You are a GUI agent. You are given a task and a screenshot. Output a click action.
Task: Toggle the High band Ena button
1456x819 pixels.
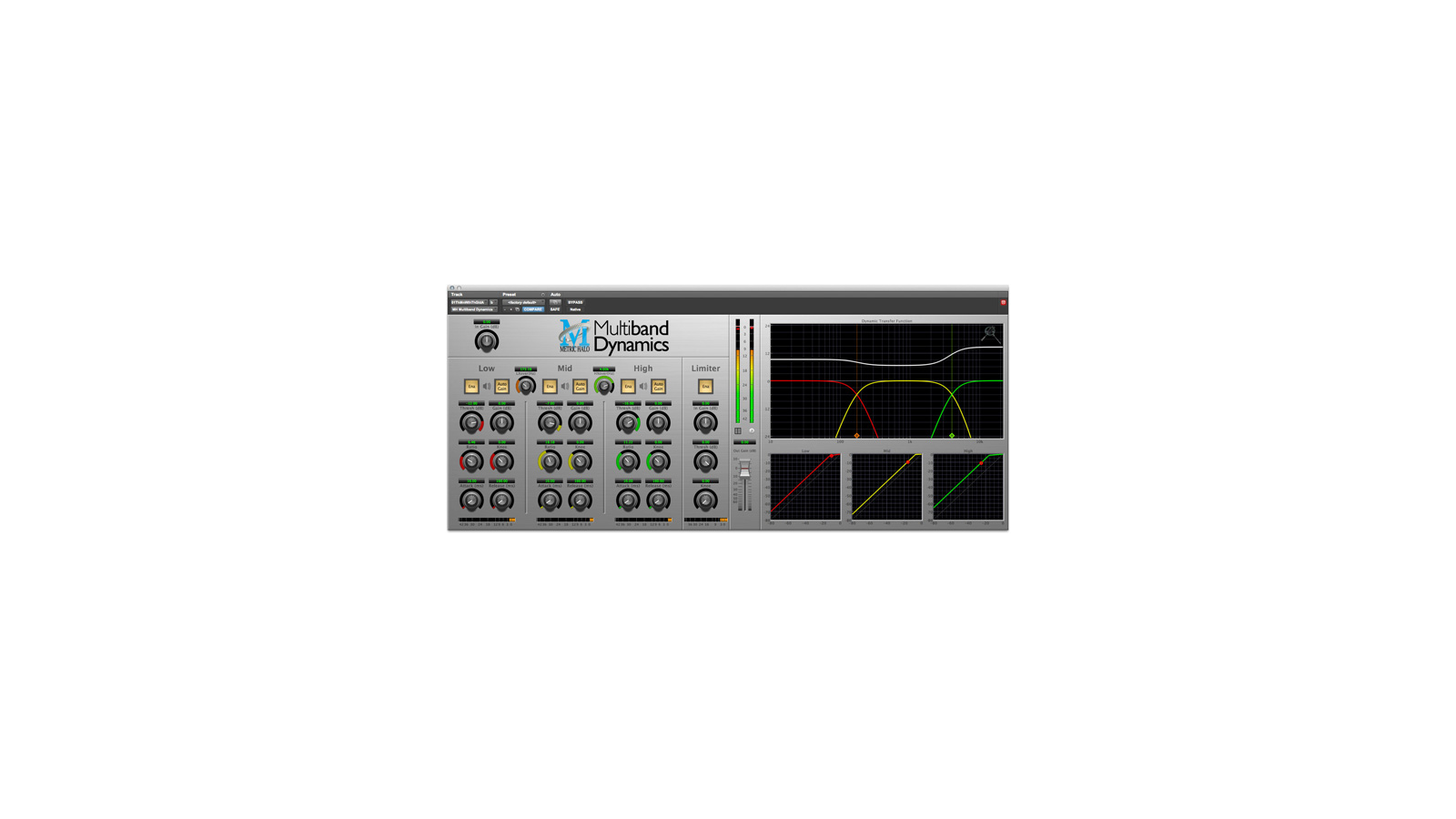(627, 387)
